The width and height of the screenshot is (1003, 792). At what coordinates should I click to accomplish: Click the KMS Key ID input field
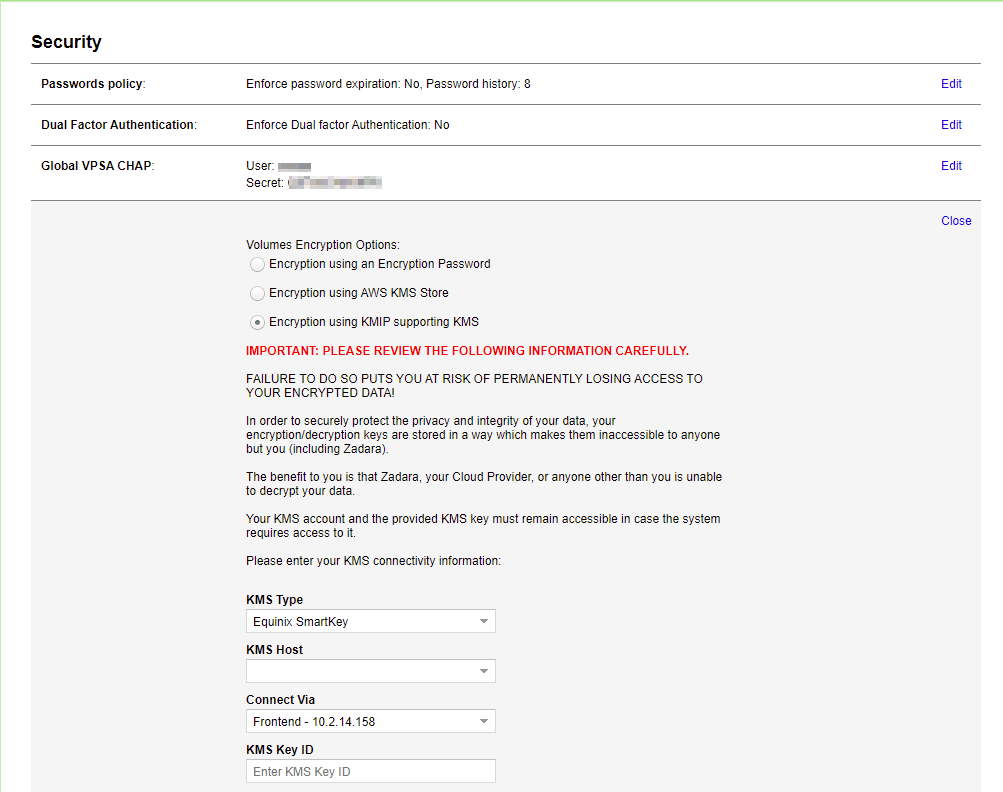click(x=370, y=771)
